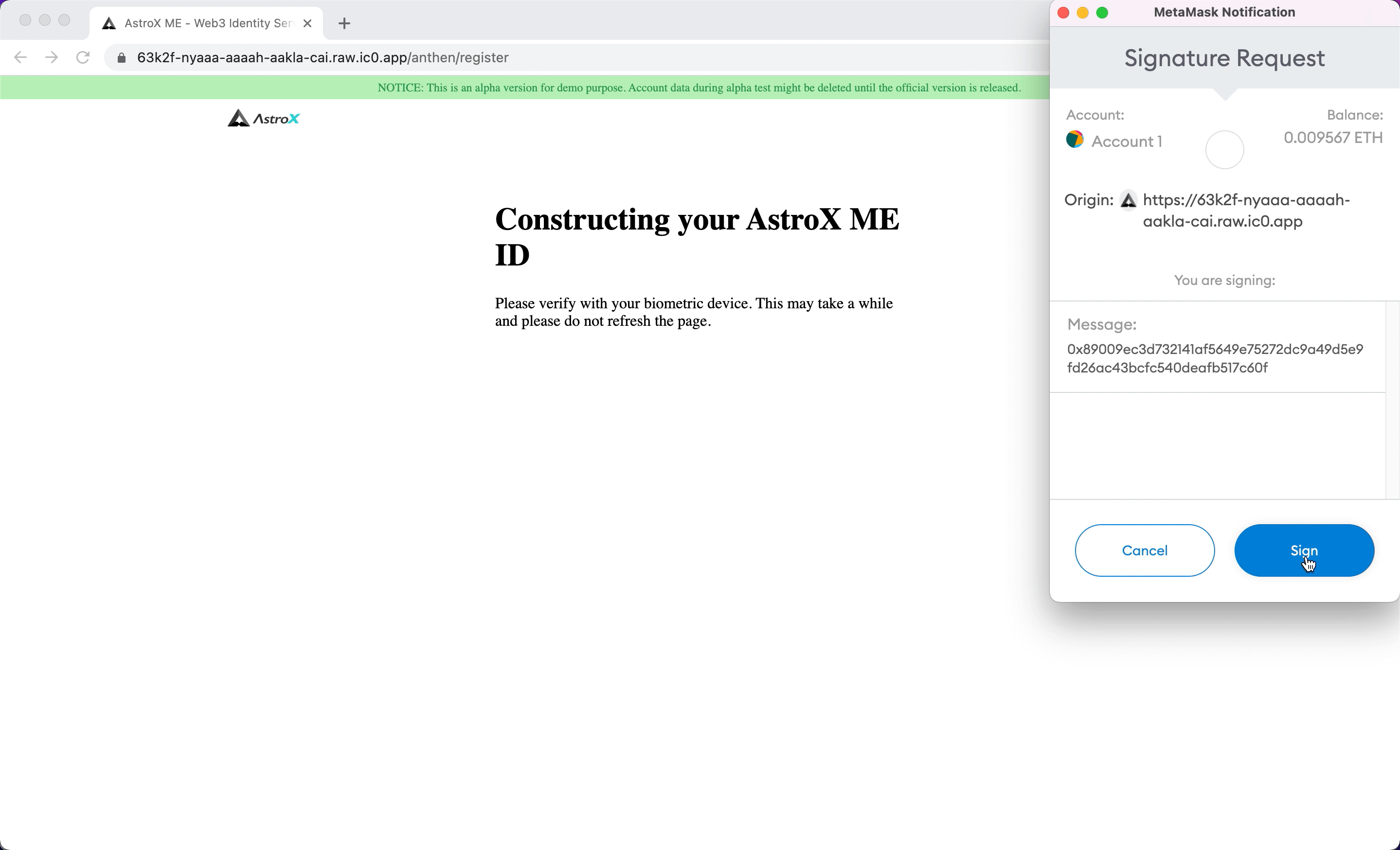Select the AstroX ME browser tab
This screenshot has height=850, width=1400.
207,23
